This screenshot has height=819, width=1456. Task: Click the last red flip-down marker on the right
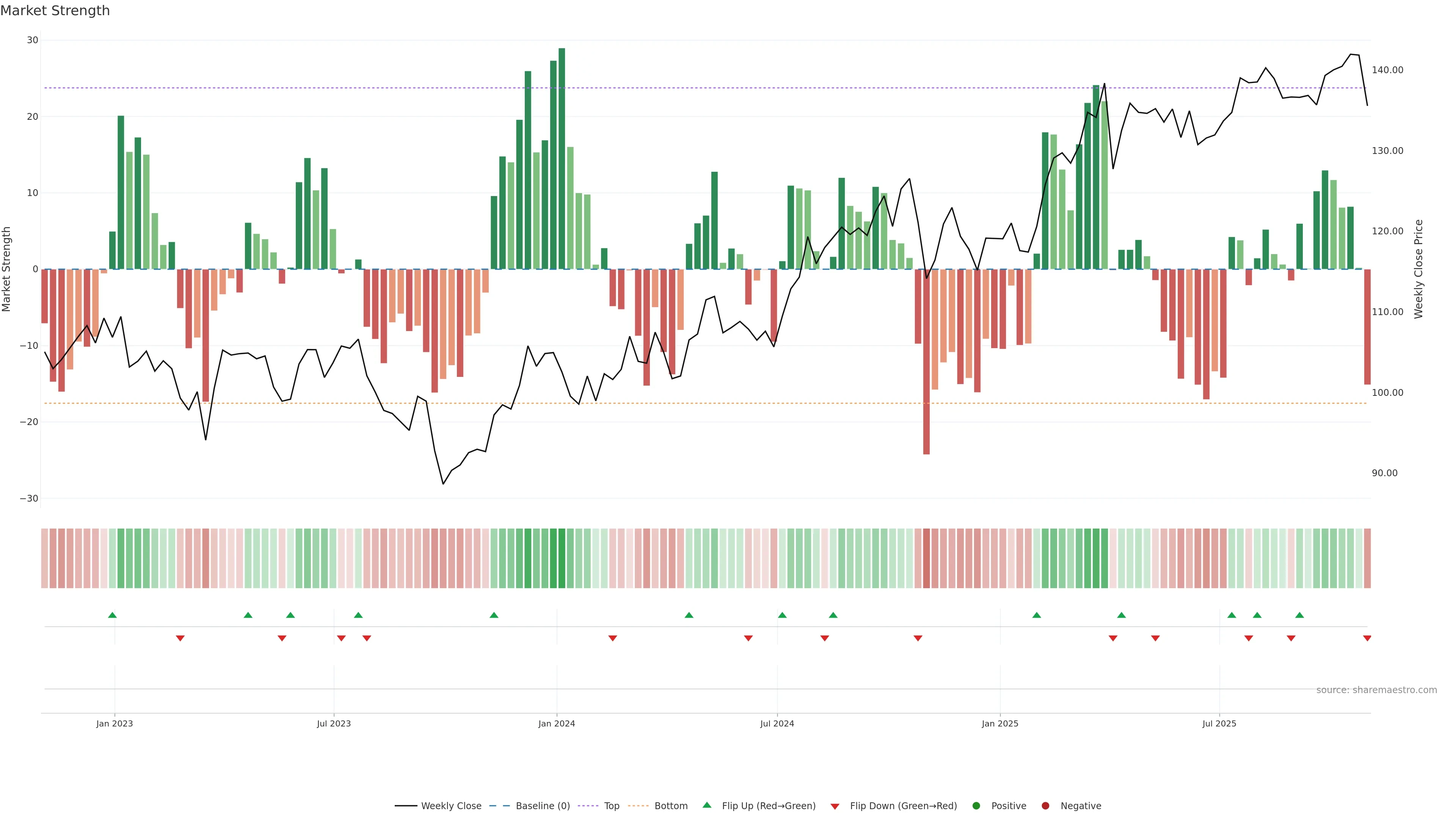tap(1367, 638)
